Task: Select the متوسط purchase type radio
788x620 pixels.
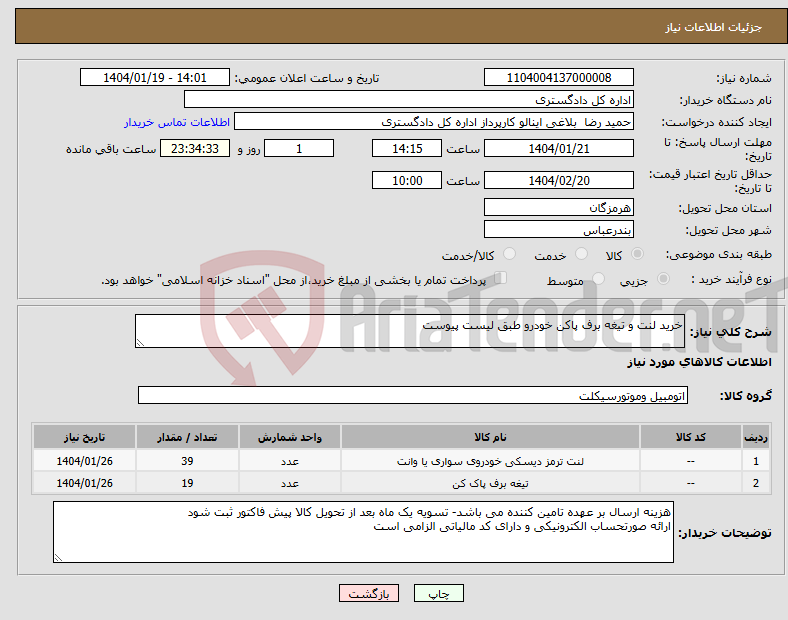Action: click(598, 279)
